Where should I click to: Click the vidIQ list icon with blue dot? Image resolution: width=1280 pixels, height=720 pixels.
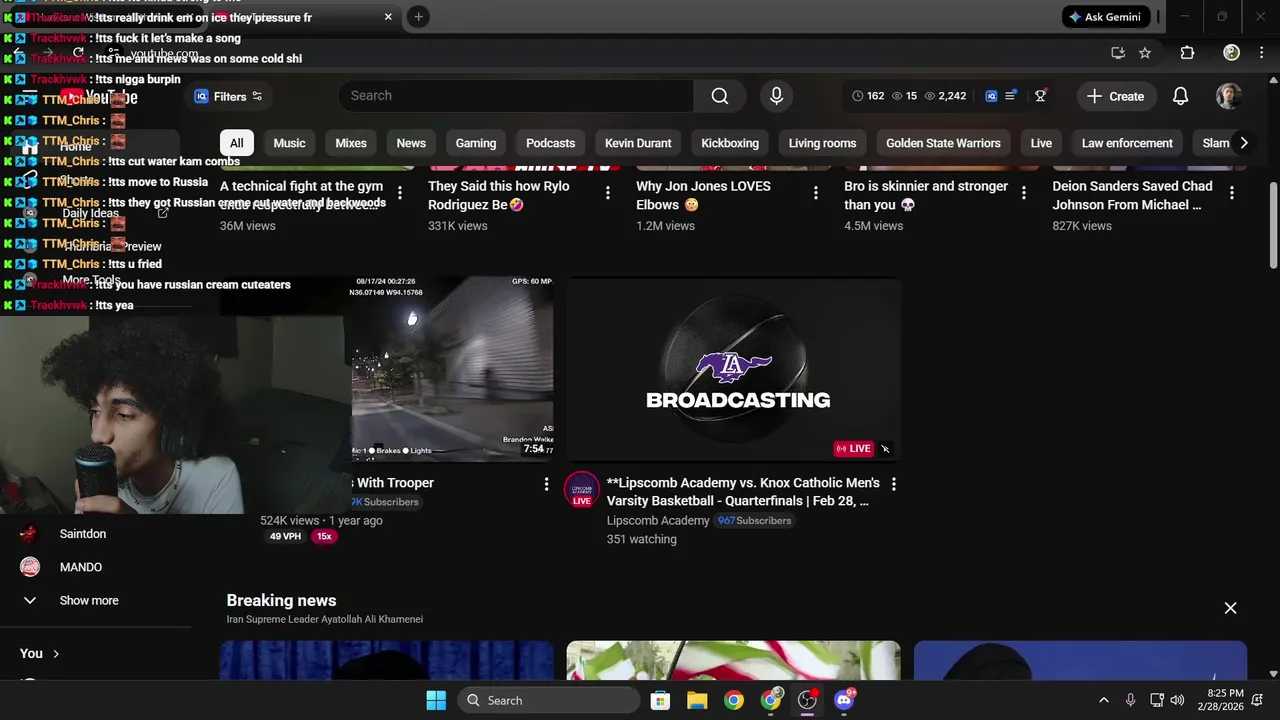tap(1011, 95)
